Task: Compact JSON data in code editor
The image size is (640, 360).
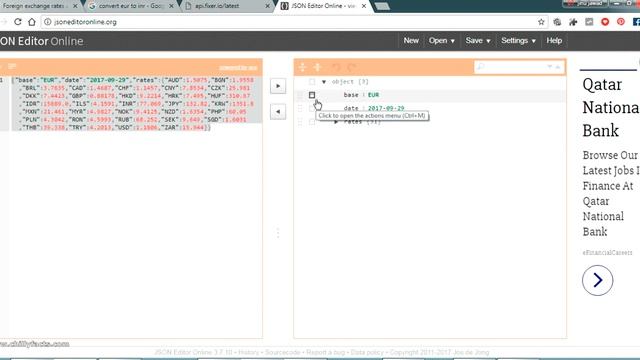Action: point(12,67)
